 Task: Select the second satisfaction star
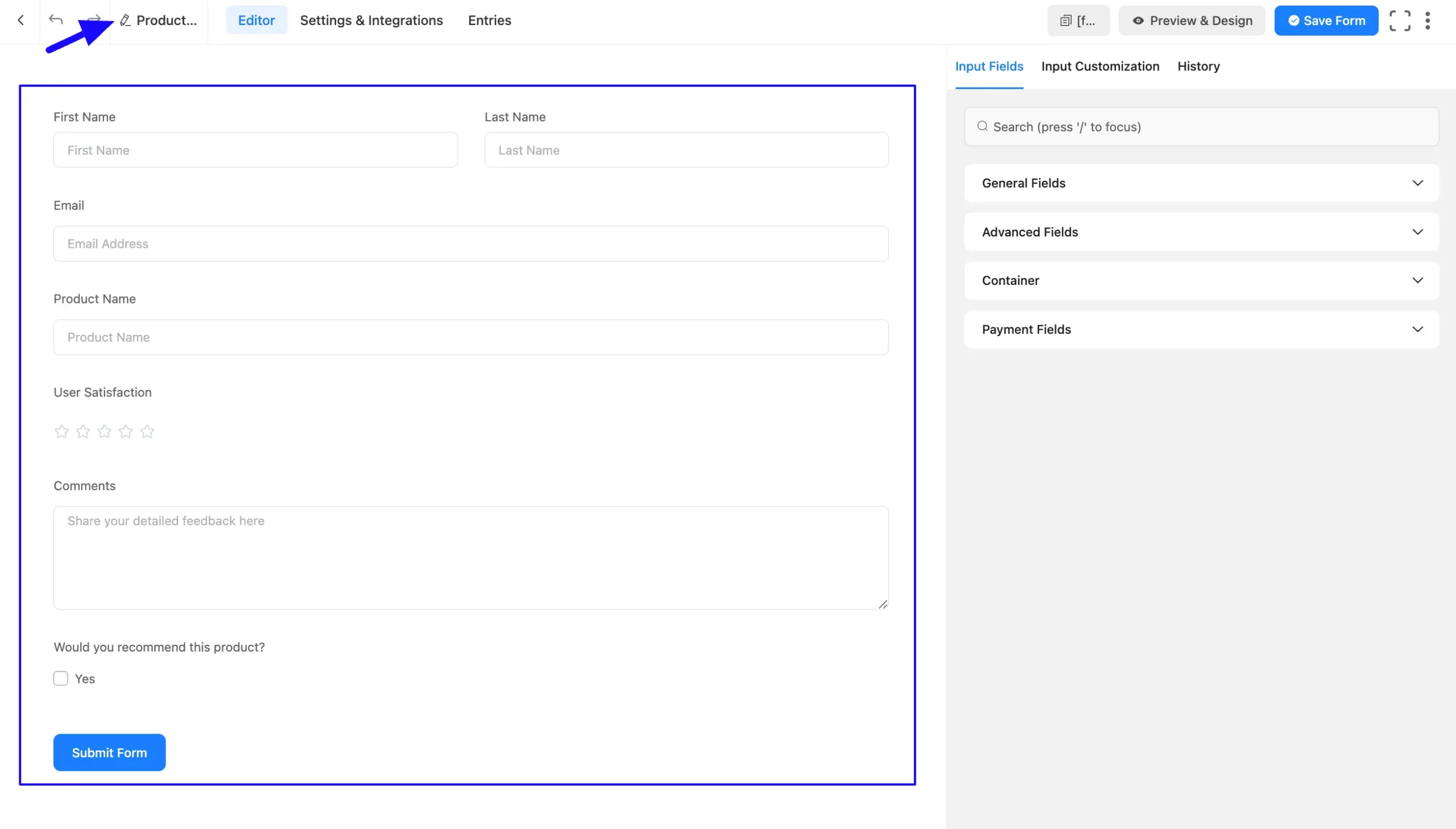83,432
